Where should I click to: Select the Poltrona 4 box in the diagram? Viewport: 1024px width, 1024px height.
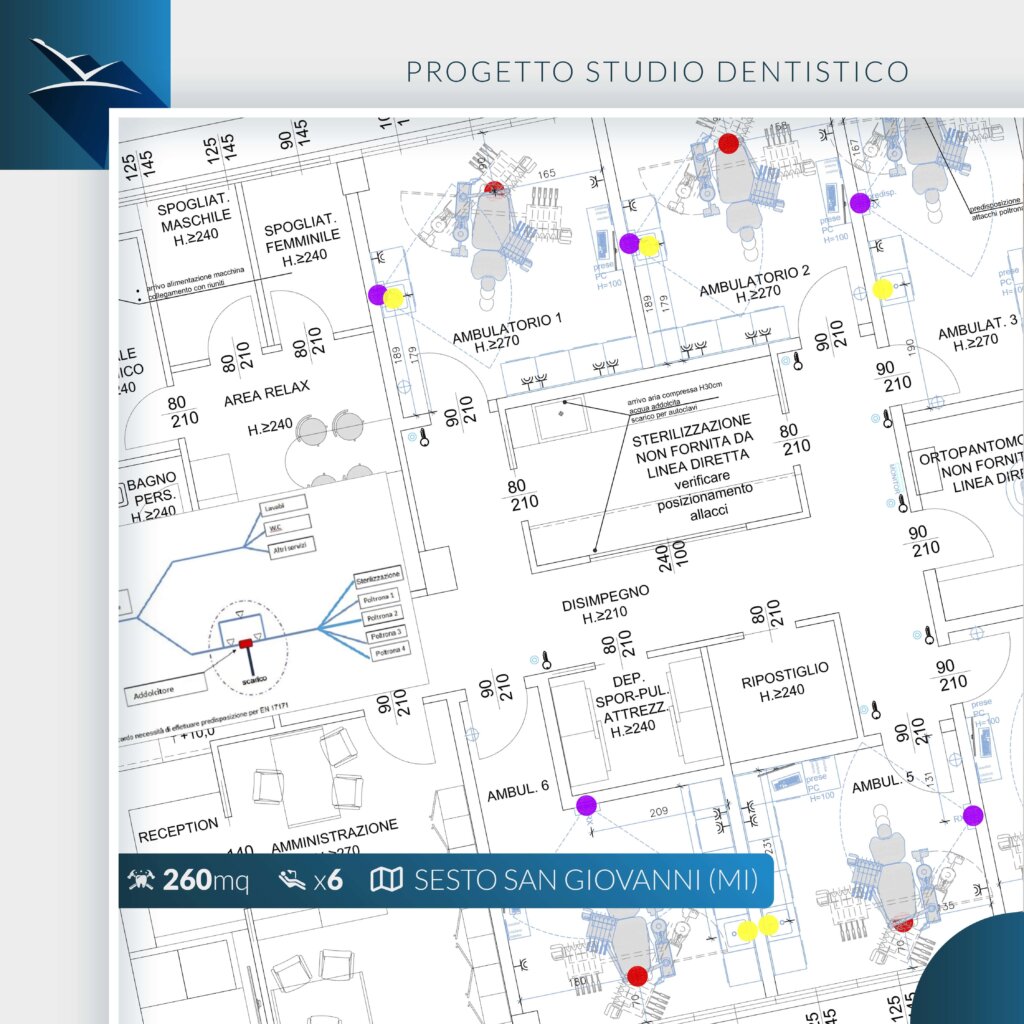tap(390, 652)
